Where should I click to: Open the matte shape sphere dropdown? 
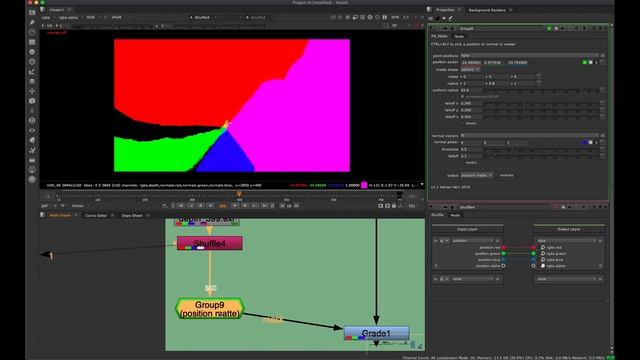[470, 70]
